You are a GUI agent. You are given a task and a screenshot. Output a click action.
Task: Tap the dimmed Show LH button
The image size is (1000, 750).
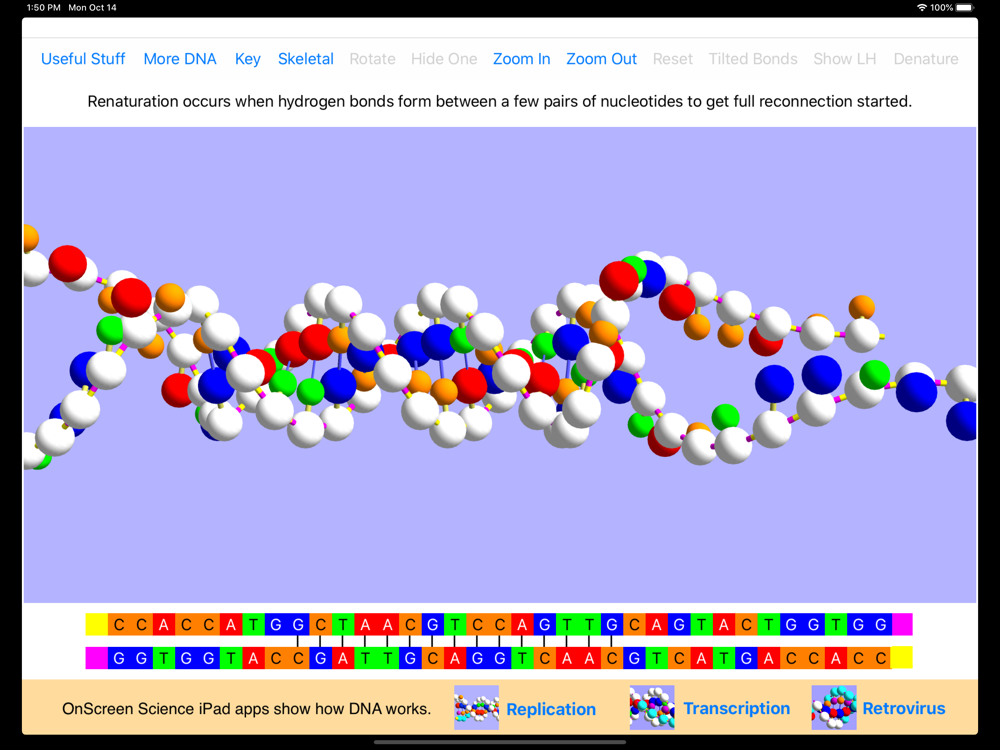click(x=844, y=59)
